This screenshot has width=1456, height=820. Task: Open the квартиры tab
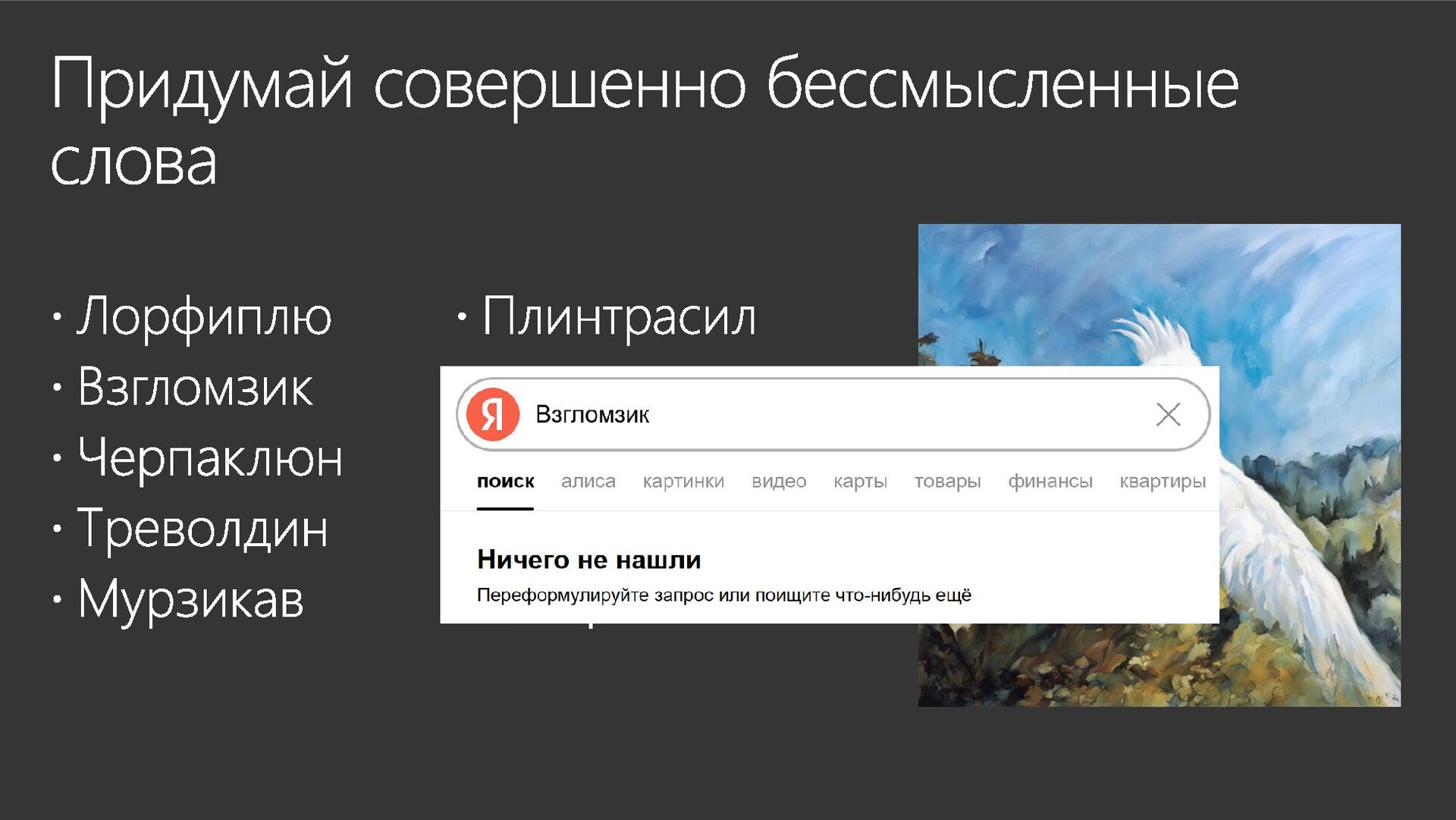click(1162, 481)
